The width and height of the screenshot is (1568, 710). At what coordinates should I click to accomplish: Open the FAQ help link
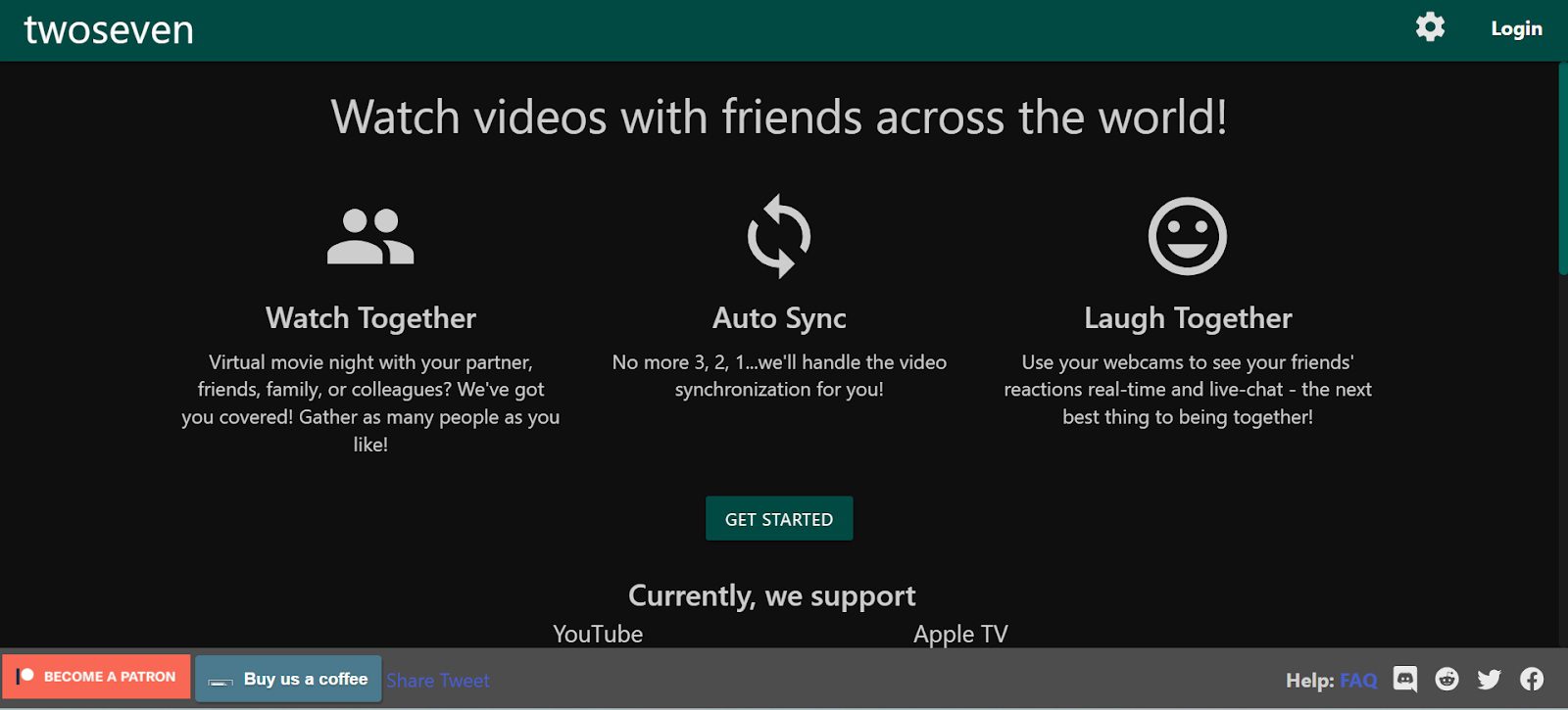point(1358,680)
